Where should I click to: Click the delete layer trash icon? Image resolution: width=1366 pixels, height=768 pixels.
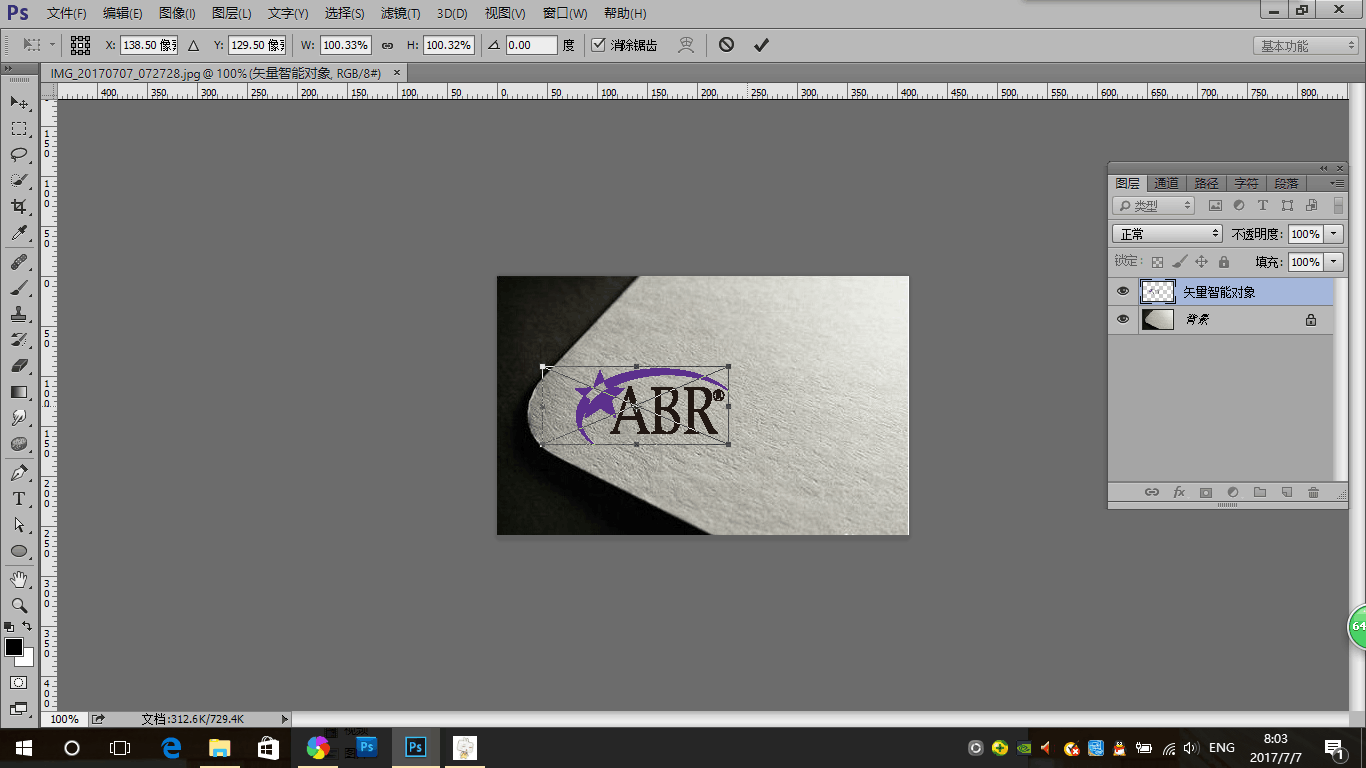click(1313, 493)
